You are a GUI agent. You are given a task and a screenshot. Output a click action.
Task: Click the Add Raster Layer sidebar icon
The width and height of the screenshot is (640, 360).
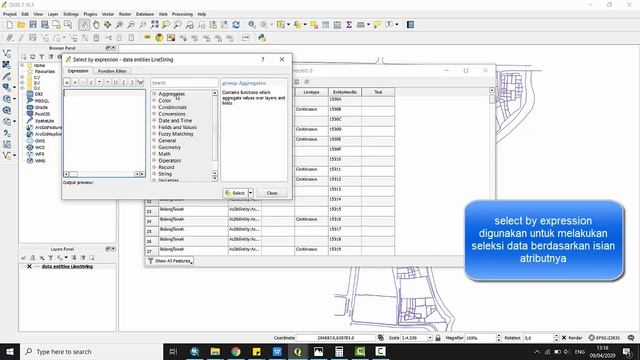[x=7, y=65]
